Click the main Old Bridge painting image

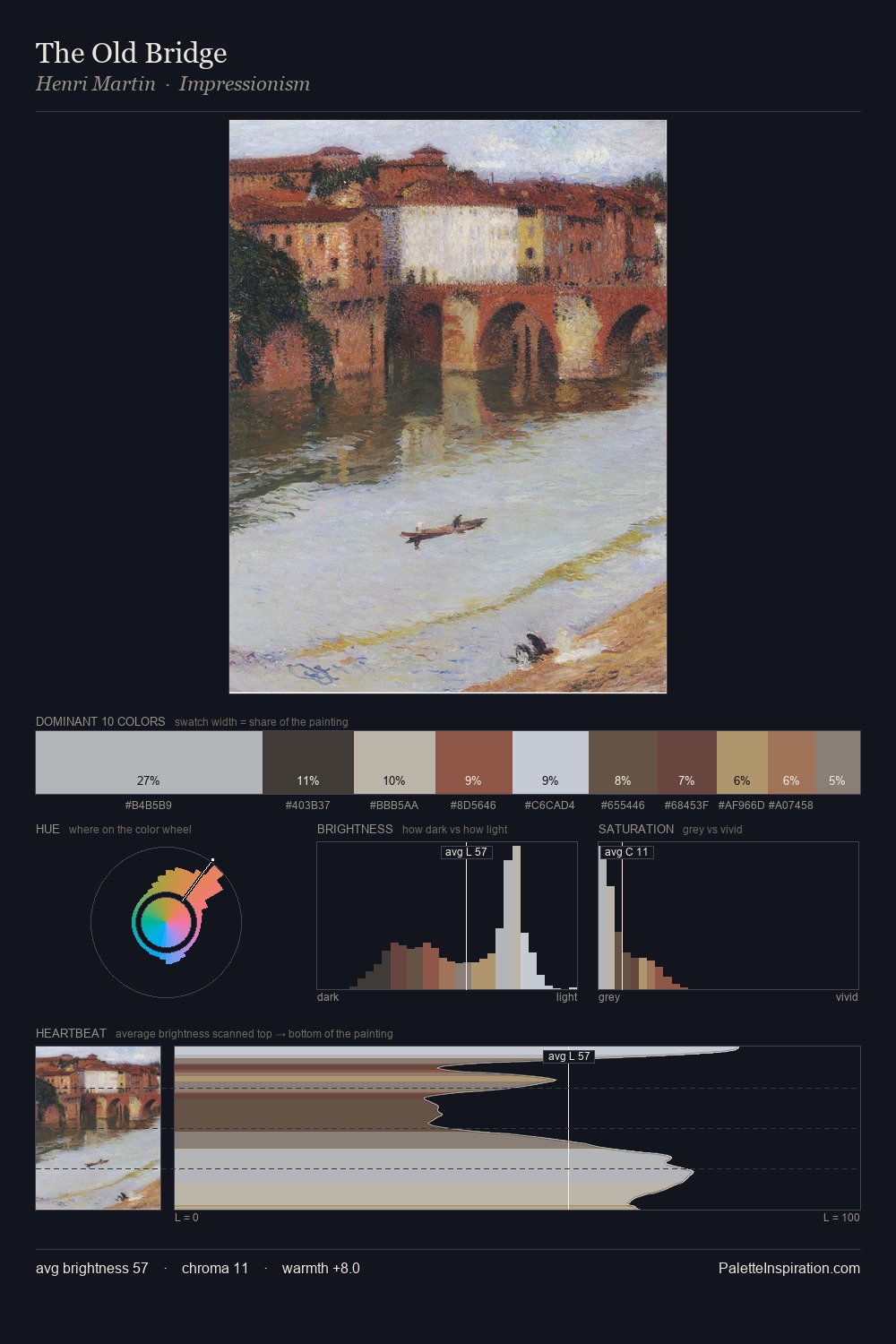pos(448,407)
